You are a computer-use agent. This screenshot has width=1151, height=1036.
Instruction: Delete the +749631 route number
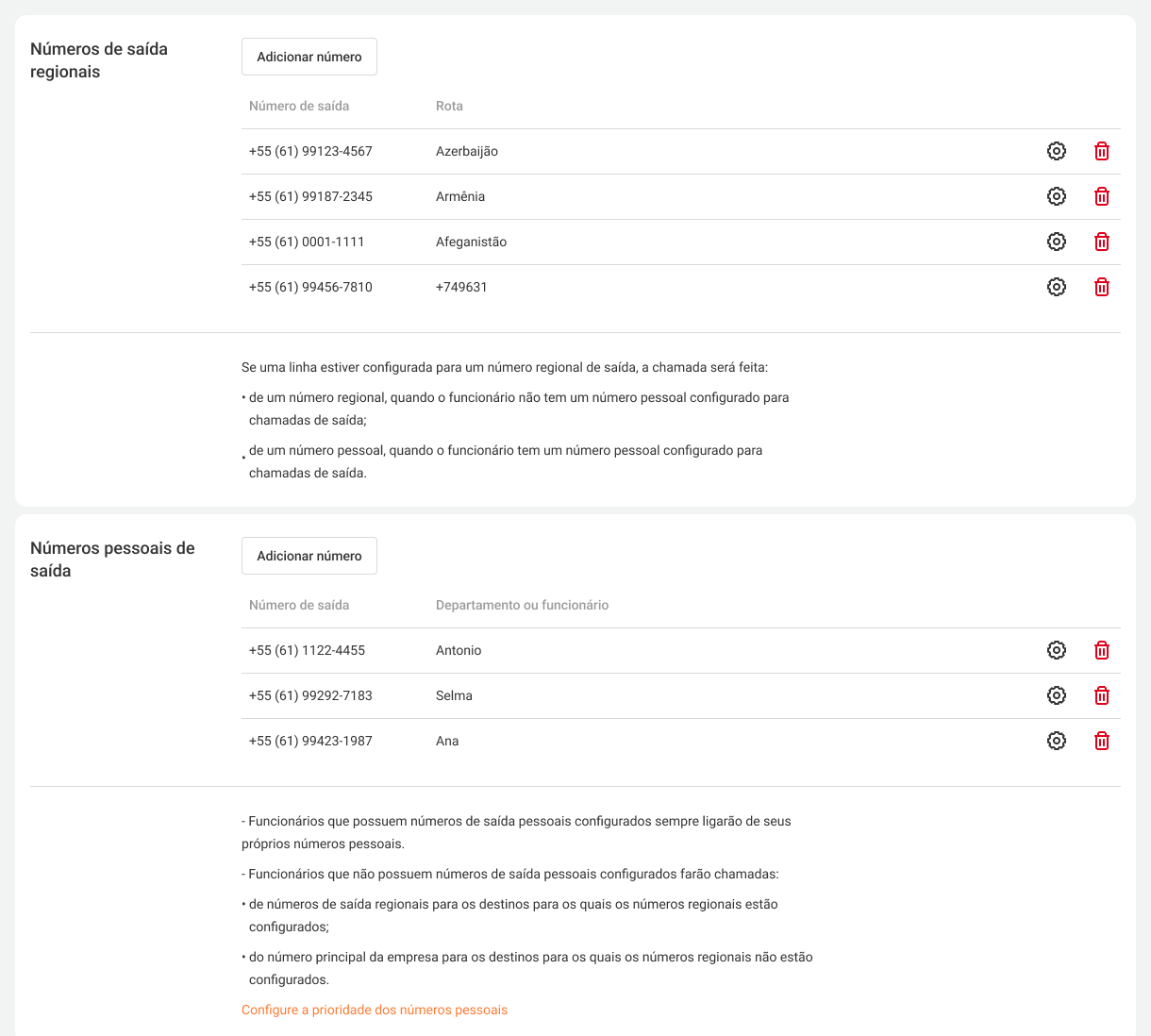click(x=1101, y=287)
